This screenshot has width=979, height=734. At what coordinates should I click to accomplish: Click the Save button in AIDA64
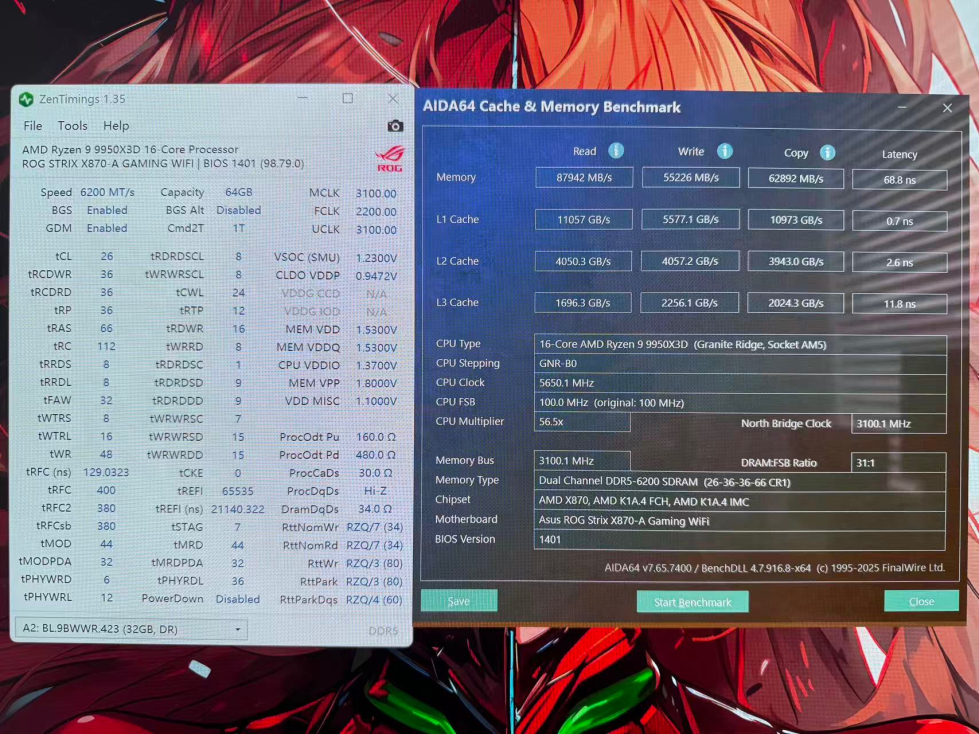tap(459, 601)
